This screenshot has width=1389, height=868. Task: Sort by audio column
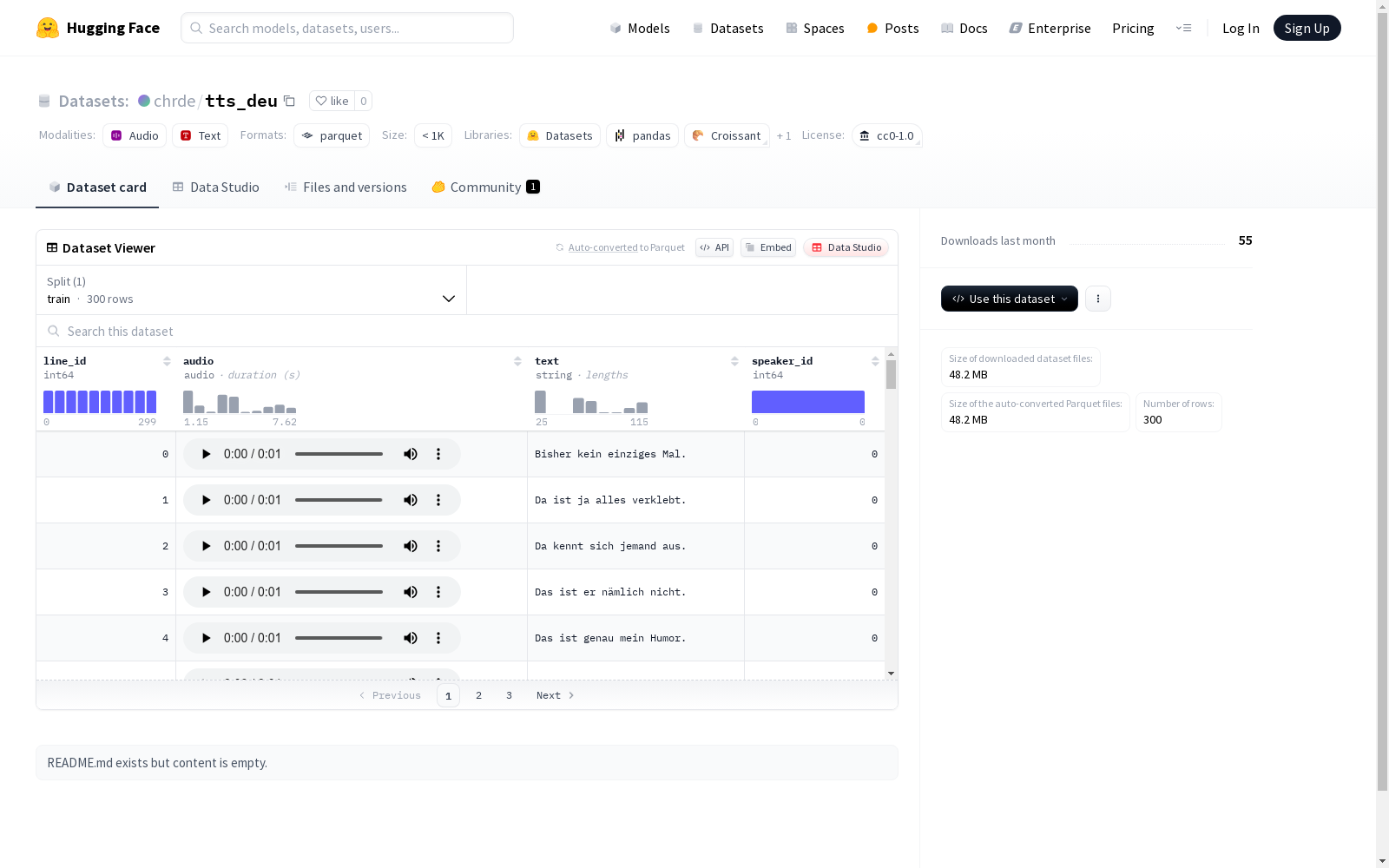[517, 361]
